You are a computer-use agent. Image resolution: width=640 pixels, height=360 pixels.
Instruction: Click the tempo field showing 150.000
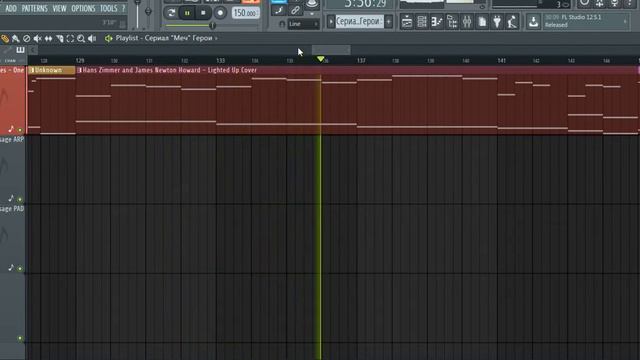[245, 13]
